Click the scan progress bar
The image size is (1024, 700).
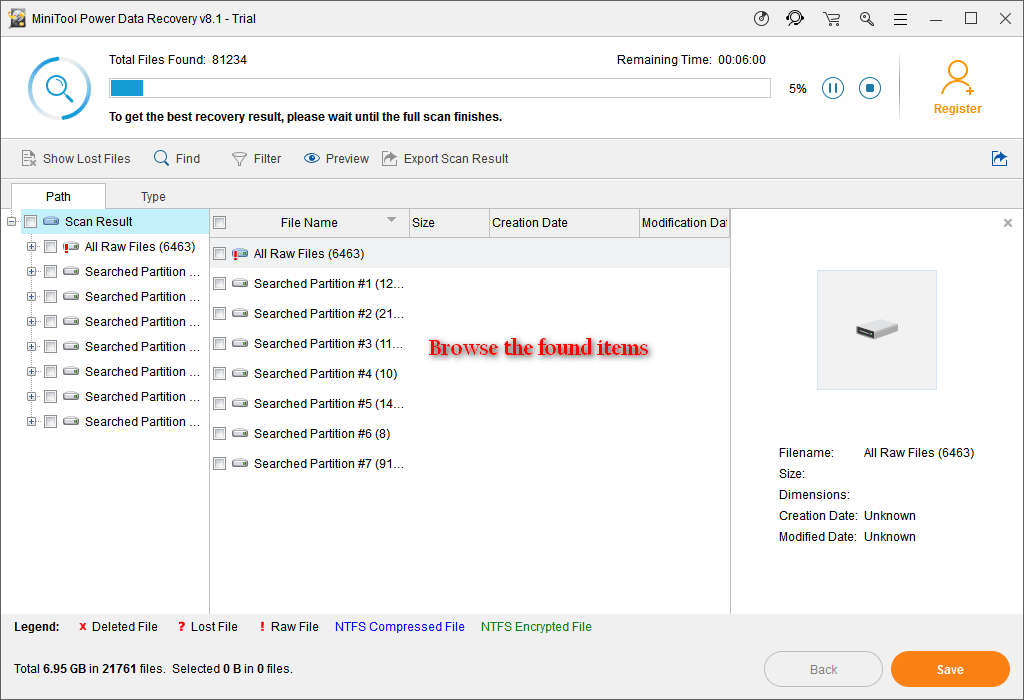click(440, 88)
